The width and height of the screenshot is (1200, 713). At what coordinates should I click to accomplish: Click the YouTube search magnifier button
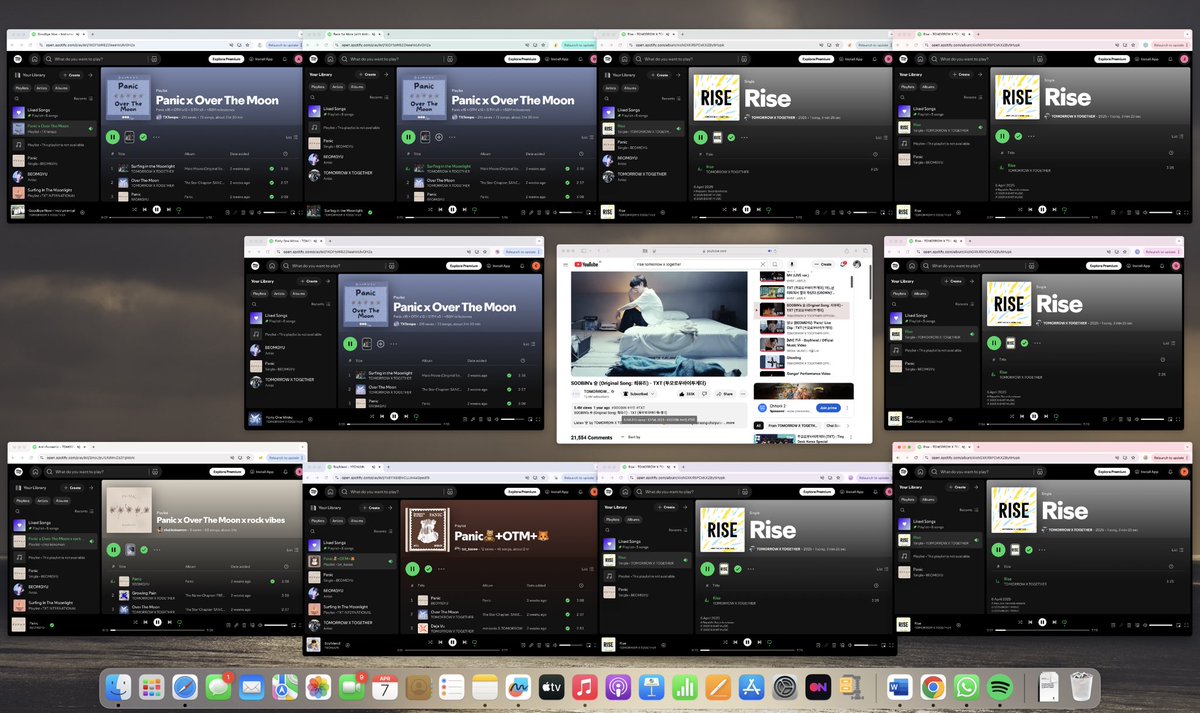[775, 264]
